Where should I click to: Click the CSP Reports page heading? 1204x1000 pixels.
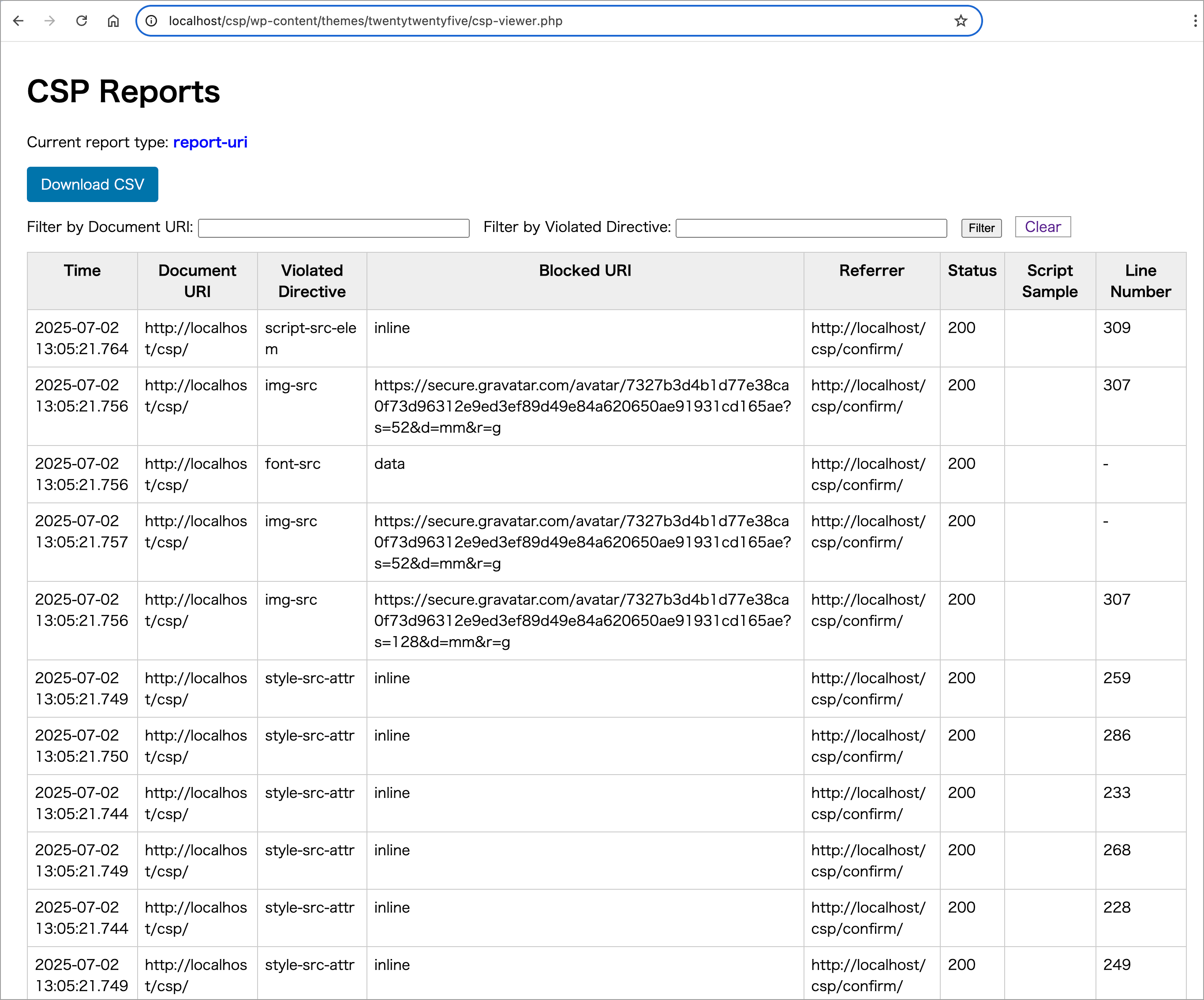(123, 92)
